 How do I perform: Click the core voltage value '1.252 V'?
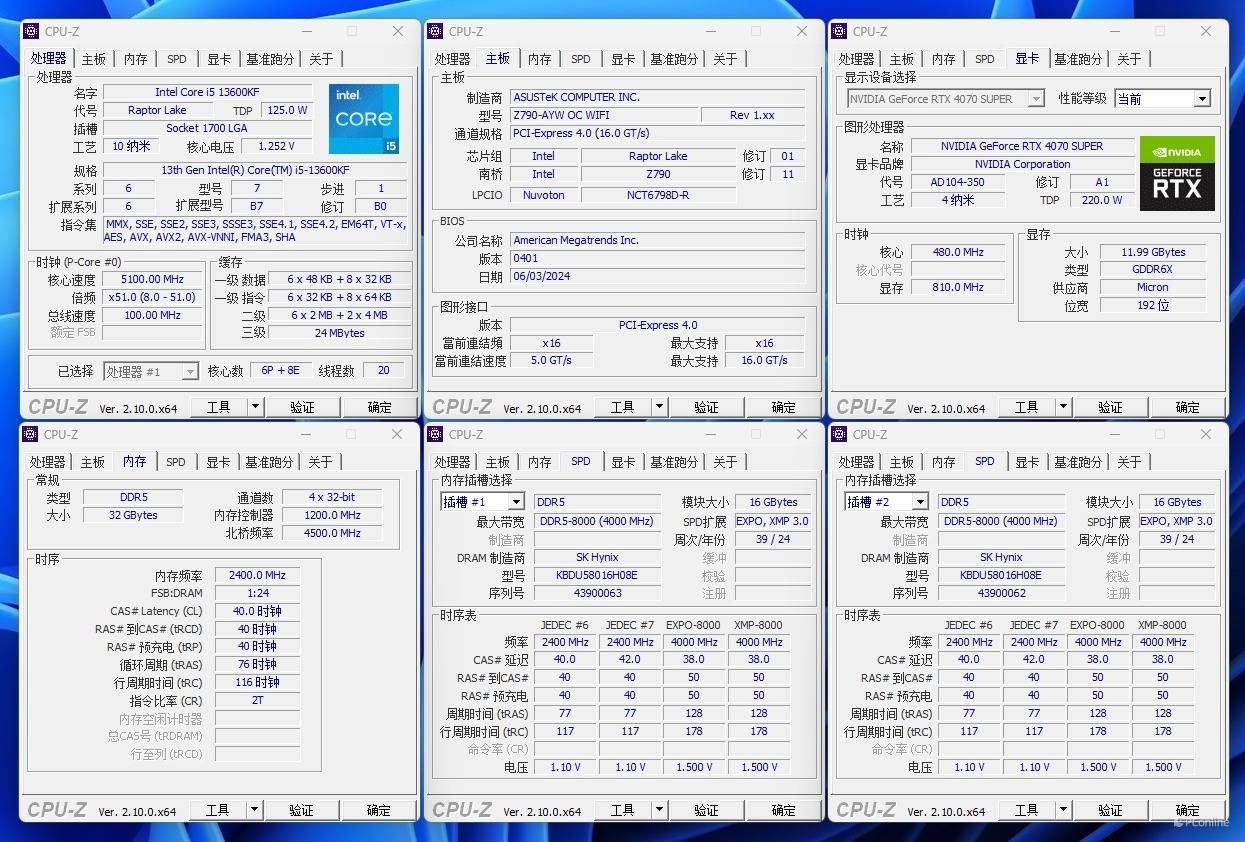coord(277,146)
